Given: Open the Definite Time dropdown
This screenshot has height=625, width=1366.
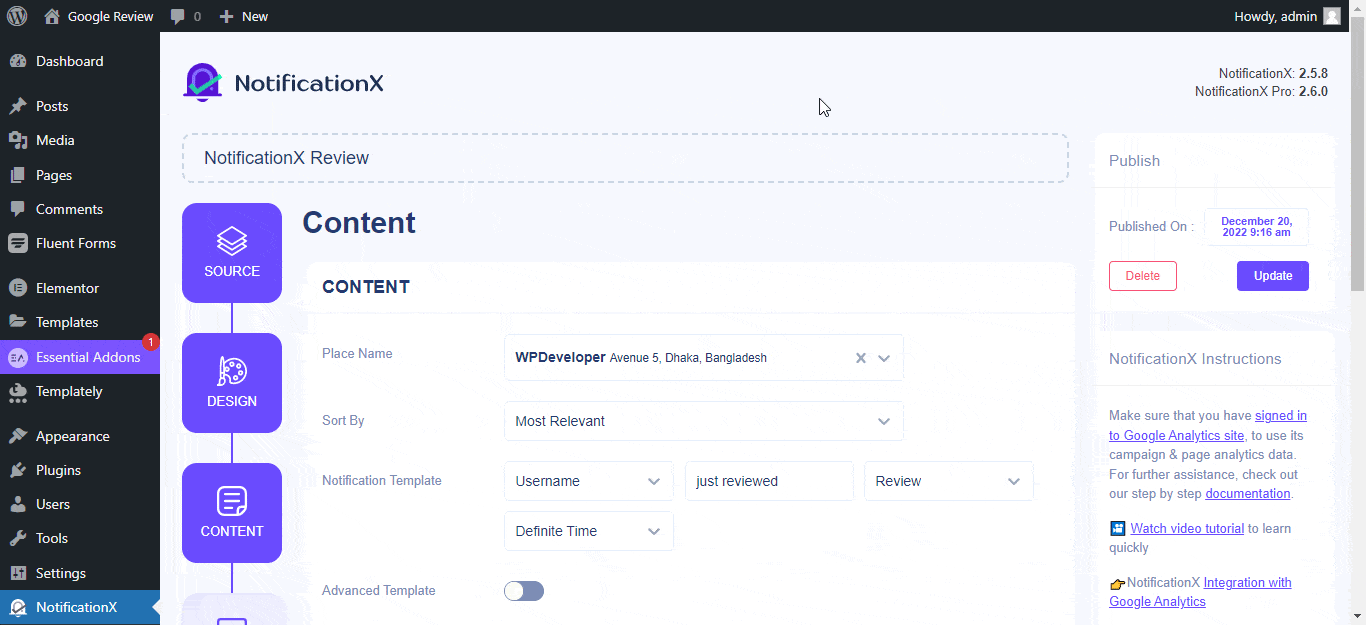Looking at the screenshot, I should click(589, 531).
